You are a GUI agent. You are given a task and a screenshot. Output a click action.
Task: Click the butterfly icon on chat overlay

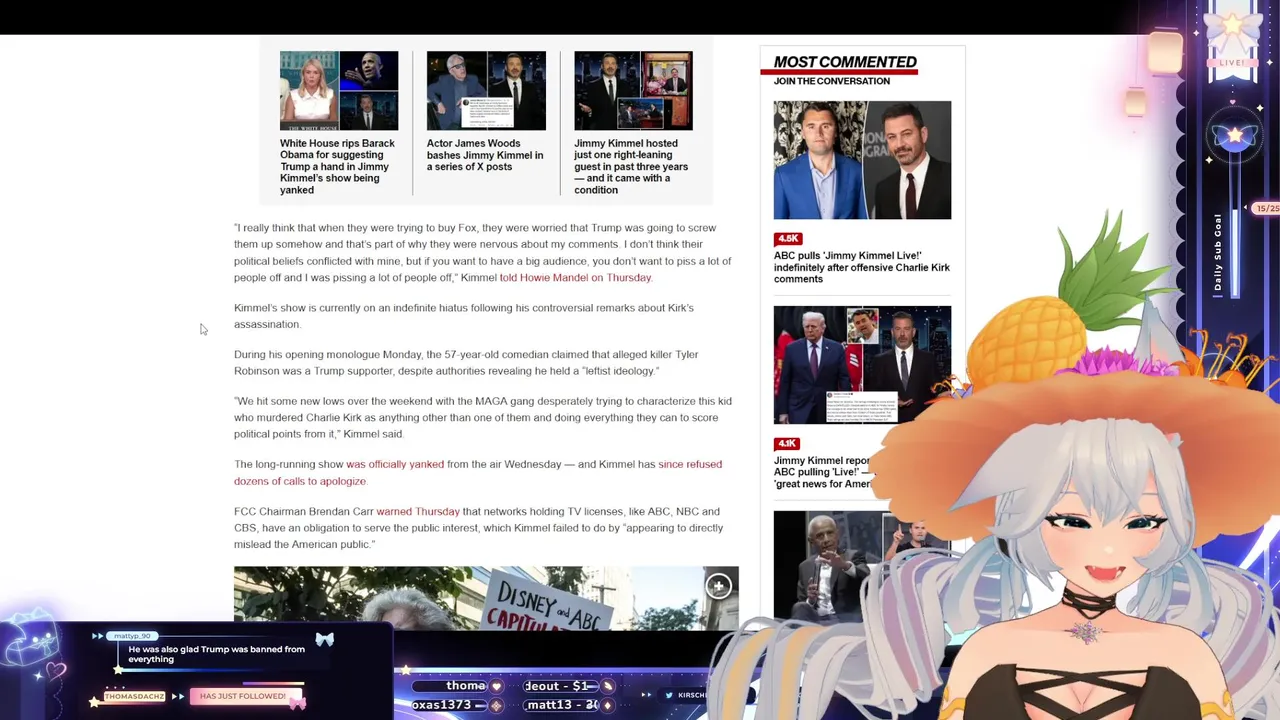pyautogui.click(x=324, y=639)
